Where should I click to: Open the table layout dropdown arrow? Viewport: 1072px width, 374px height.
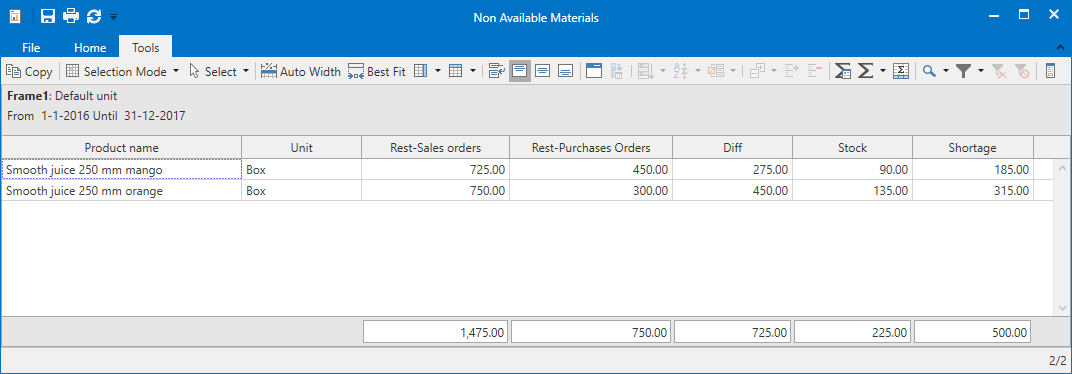coord(472,71)
